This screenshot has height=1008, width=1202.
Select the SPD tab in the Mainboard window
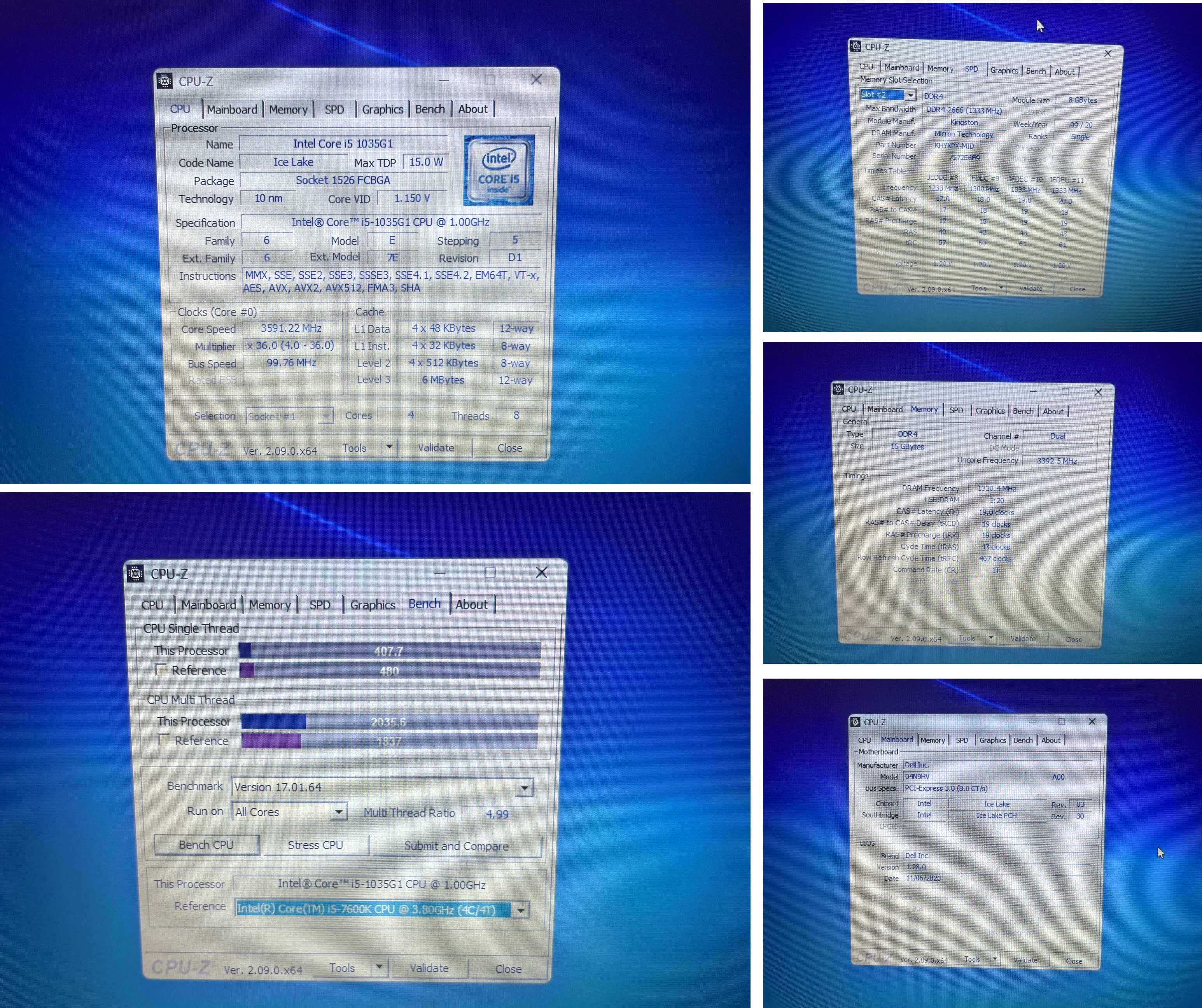pyautogui.click(x=962, y=740)
